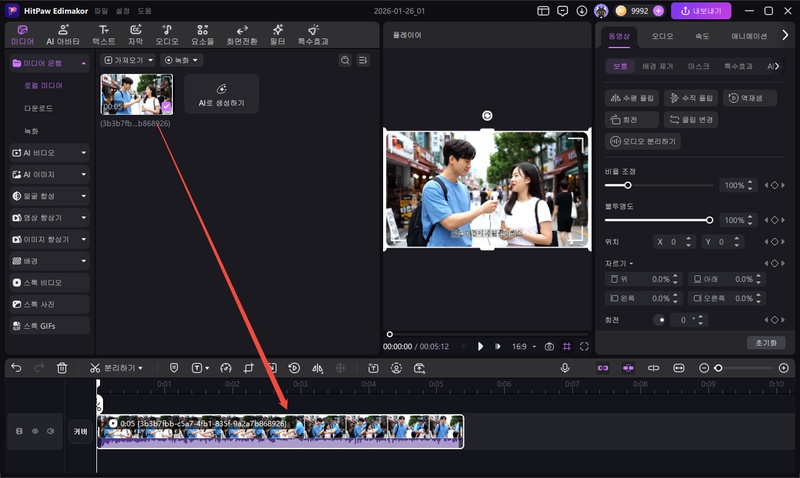
Task: Toggle track visibility eye icon
Action: (35, 431)
